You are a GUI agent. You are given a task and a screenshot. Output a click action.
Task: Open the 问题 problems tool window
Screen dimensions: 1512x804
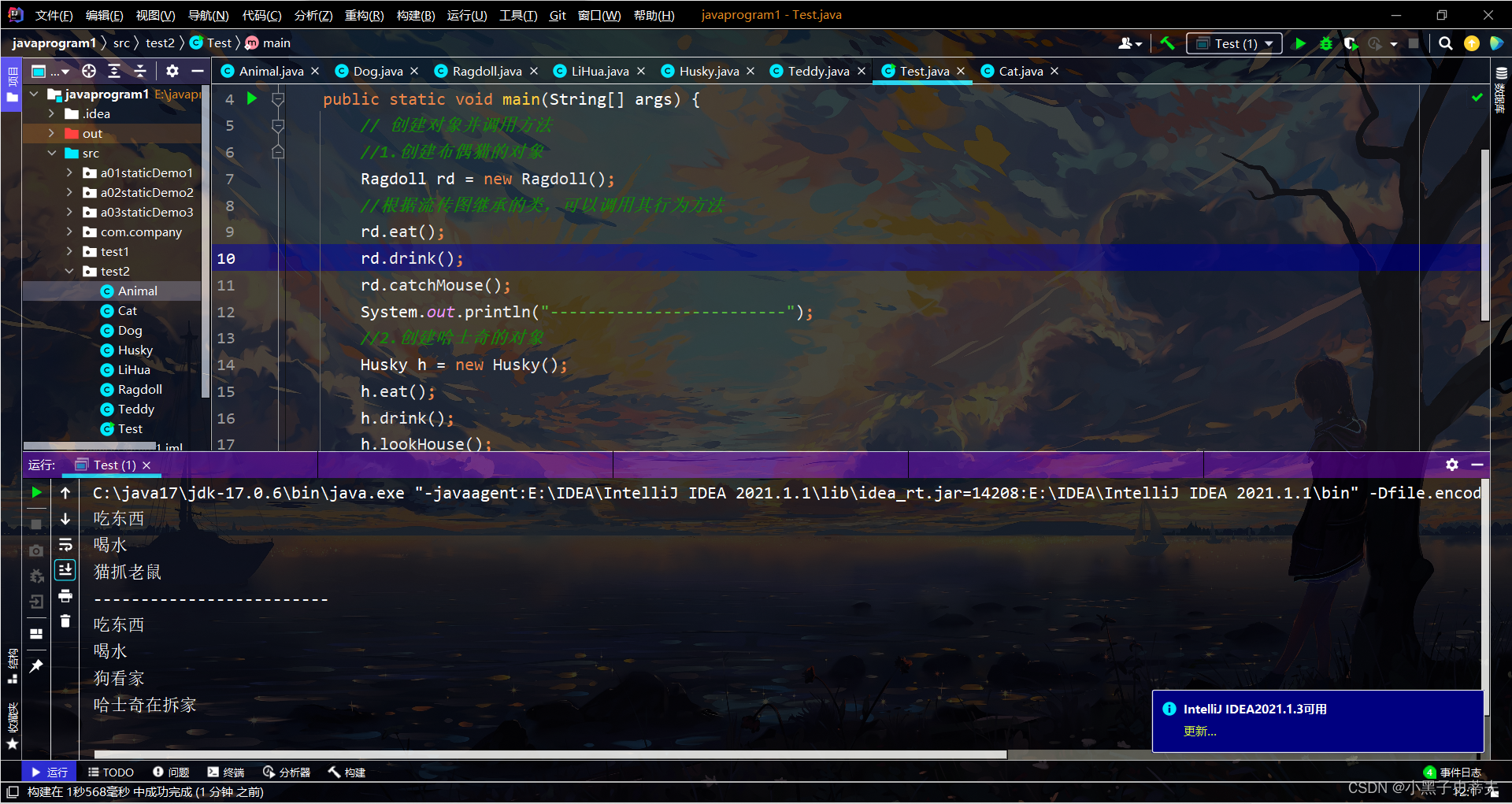tap(171, 773)
